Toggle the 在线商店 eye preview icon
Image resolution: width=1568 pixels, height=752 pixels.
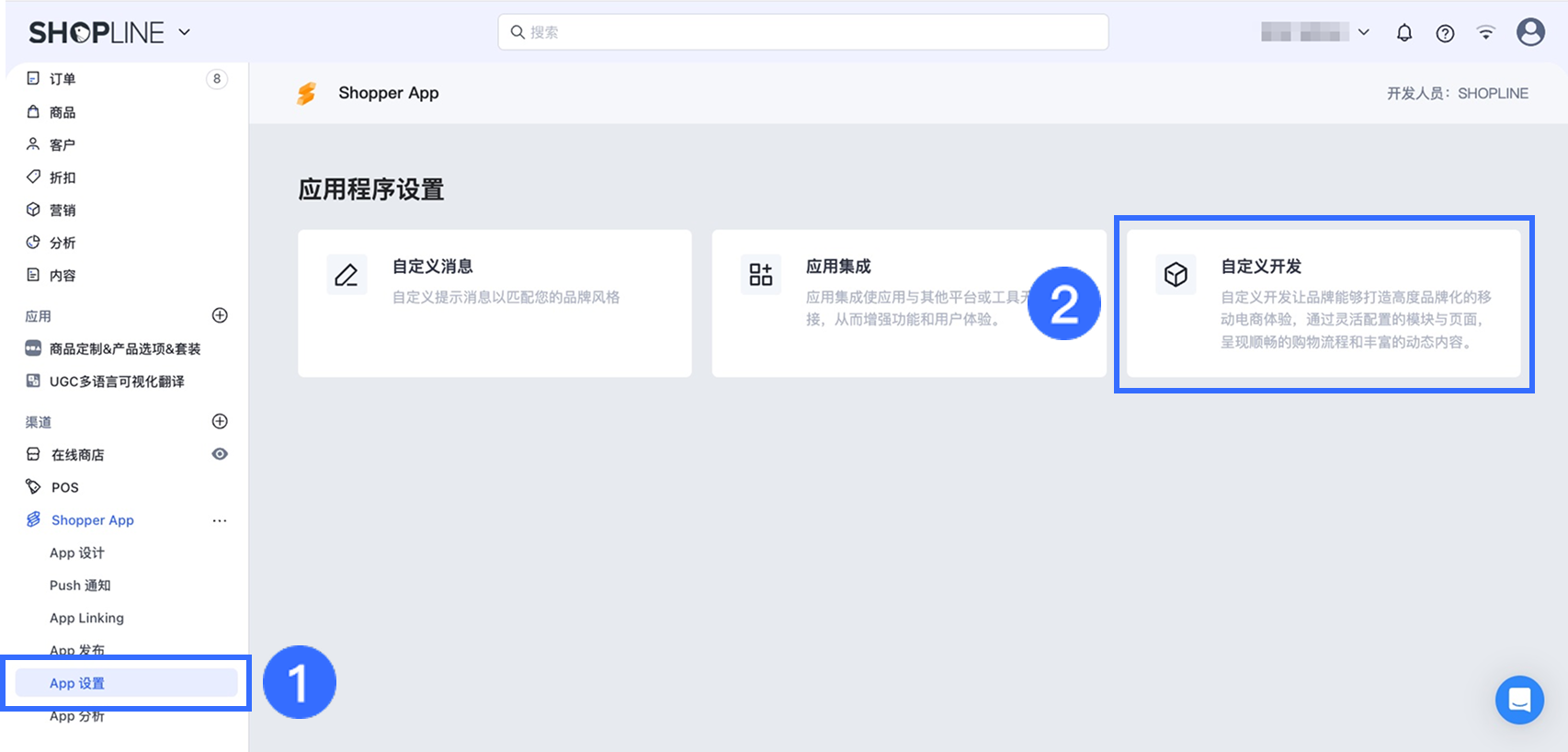click(x=220, y=454)
